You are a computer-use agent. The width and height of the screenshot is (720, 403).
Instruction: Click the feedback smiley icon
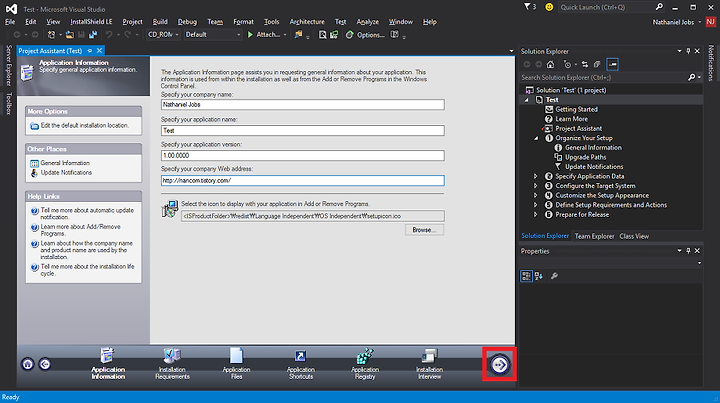pyautogui.click(x=549, y=7)
